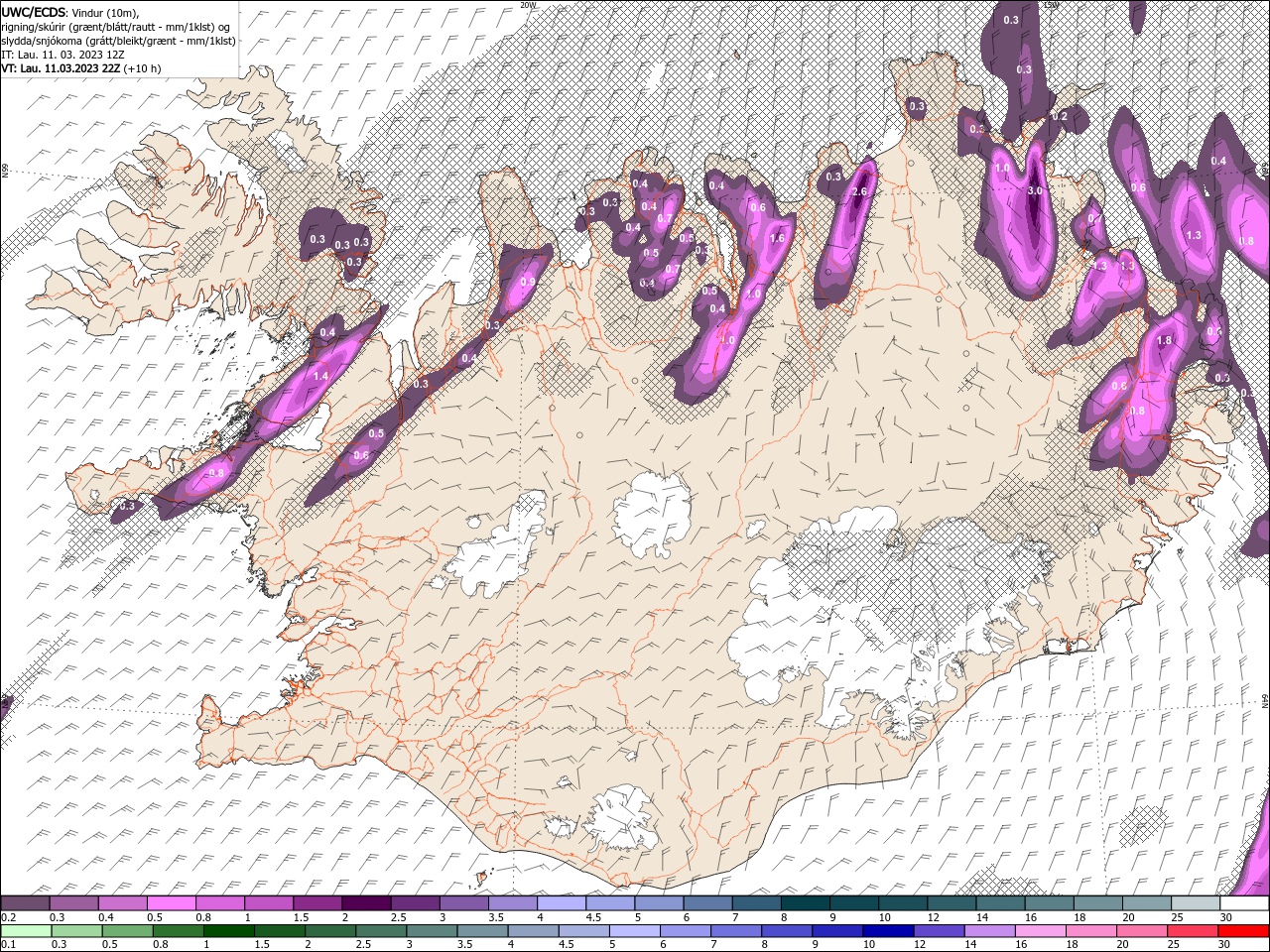Image resolution: width=1270 pixels, height=952 pixels.
Task: Click the 'UWC/ECDS: Vindur (10m)' title line
Action: (70, 12)
